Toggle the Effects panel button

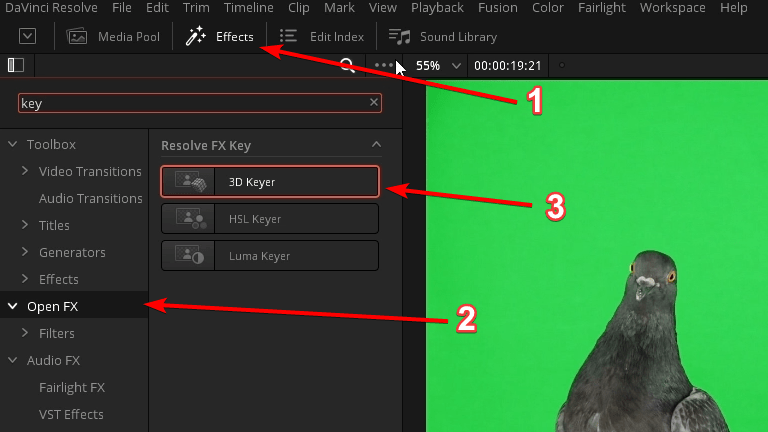pos(219,37)
